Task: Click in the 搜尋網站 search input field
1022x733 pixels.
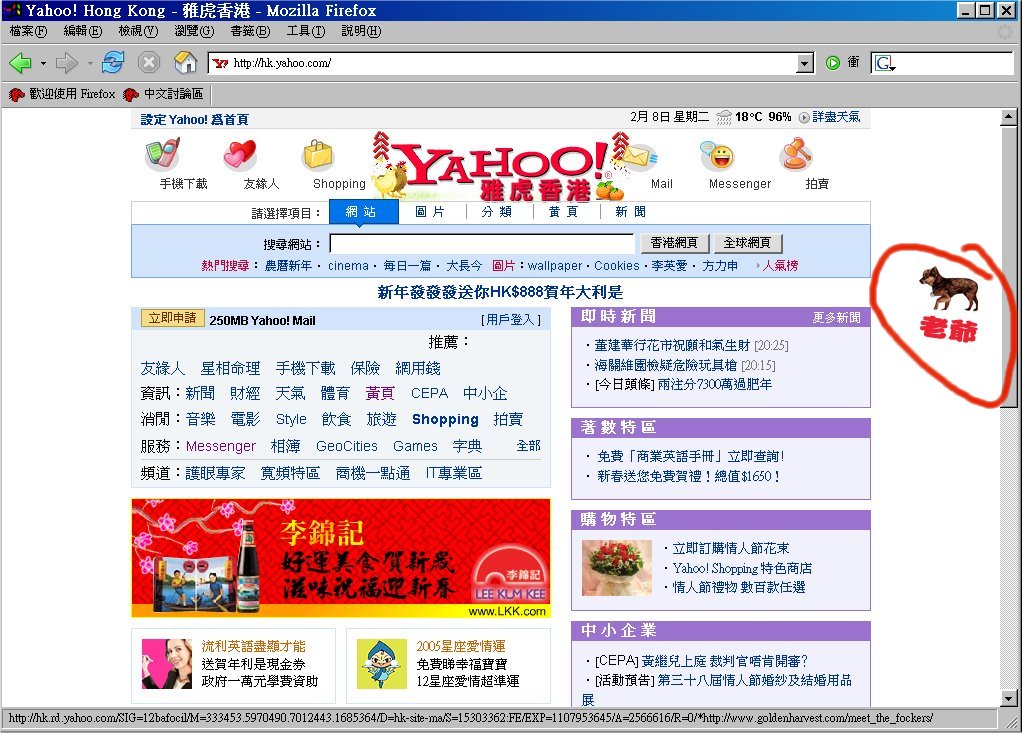Action: pos(482,244)
